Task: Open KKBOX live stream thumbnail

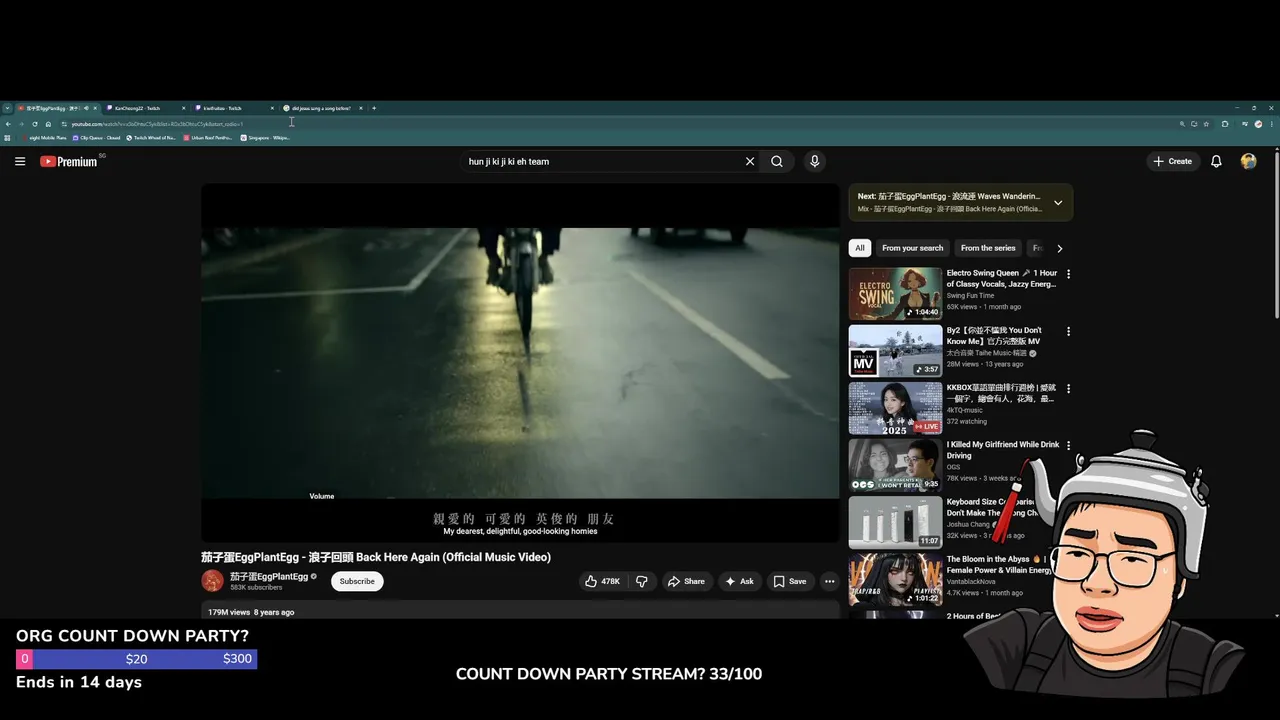Action: click(x=895, y=408)
